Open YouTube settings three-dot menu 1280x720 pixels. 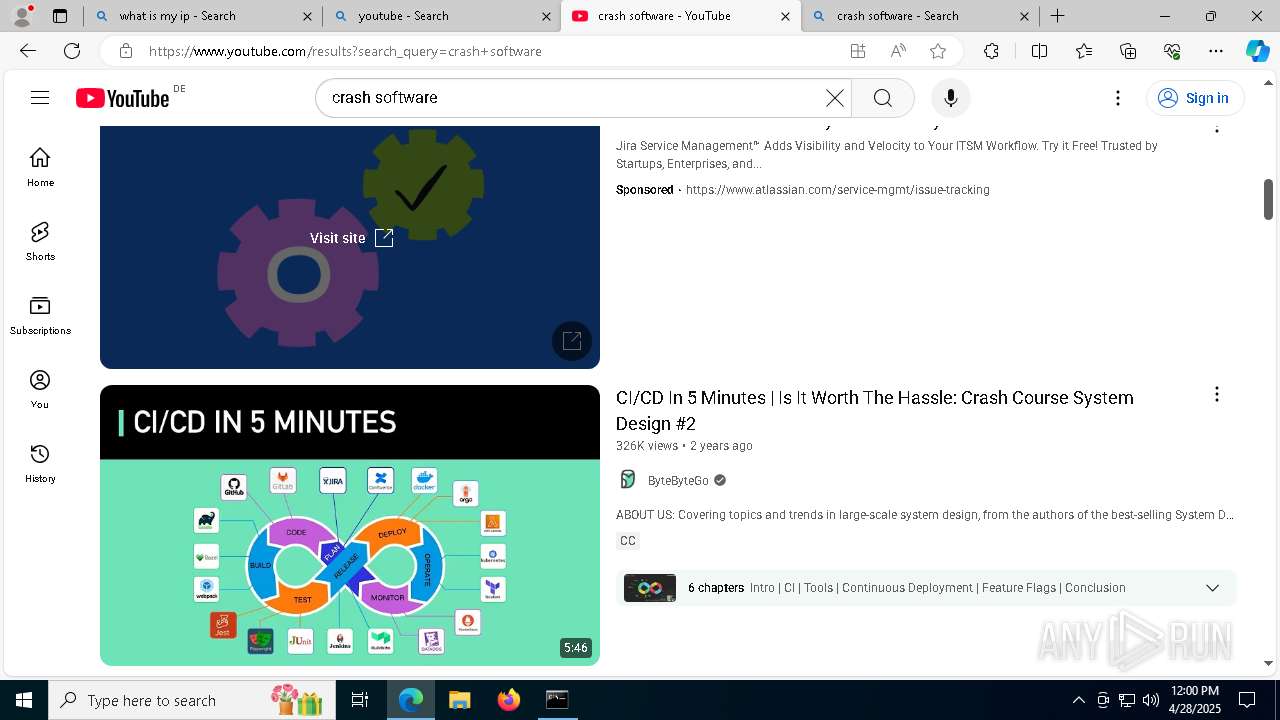click(1118, 98)
